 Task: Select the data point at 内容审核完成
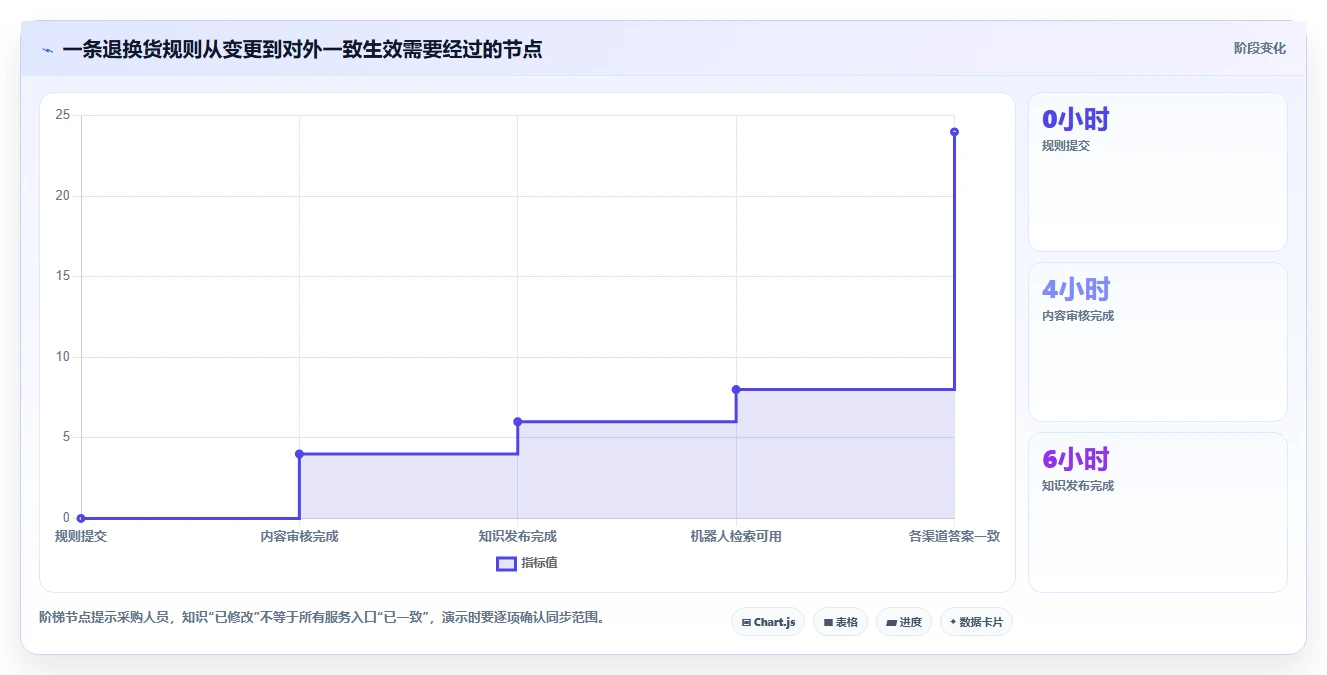pos(299,454)
